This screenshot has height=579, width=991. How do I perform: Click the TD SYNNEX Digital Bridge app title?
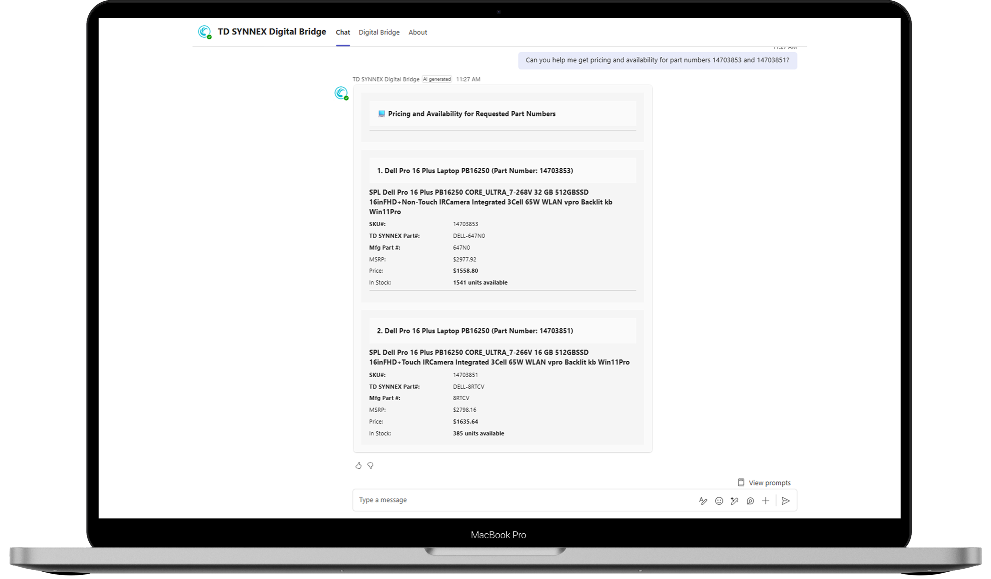[272, 32]
